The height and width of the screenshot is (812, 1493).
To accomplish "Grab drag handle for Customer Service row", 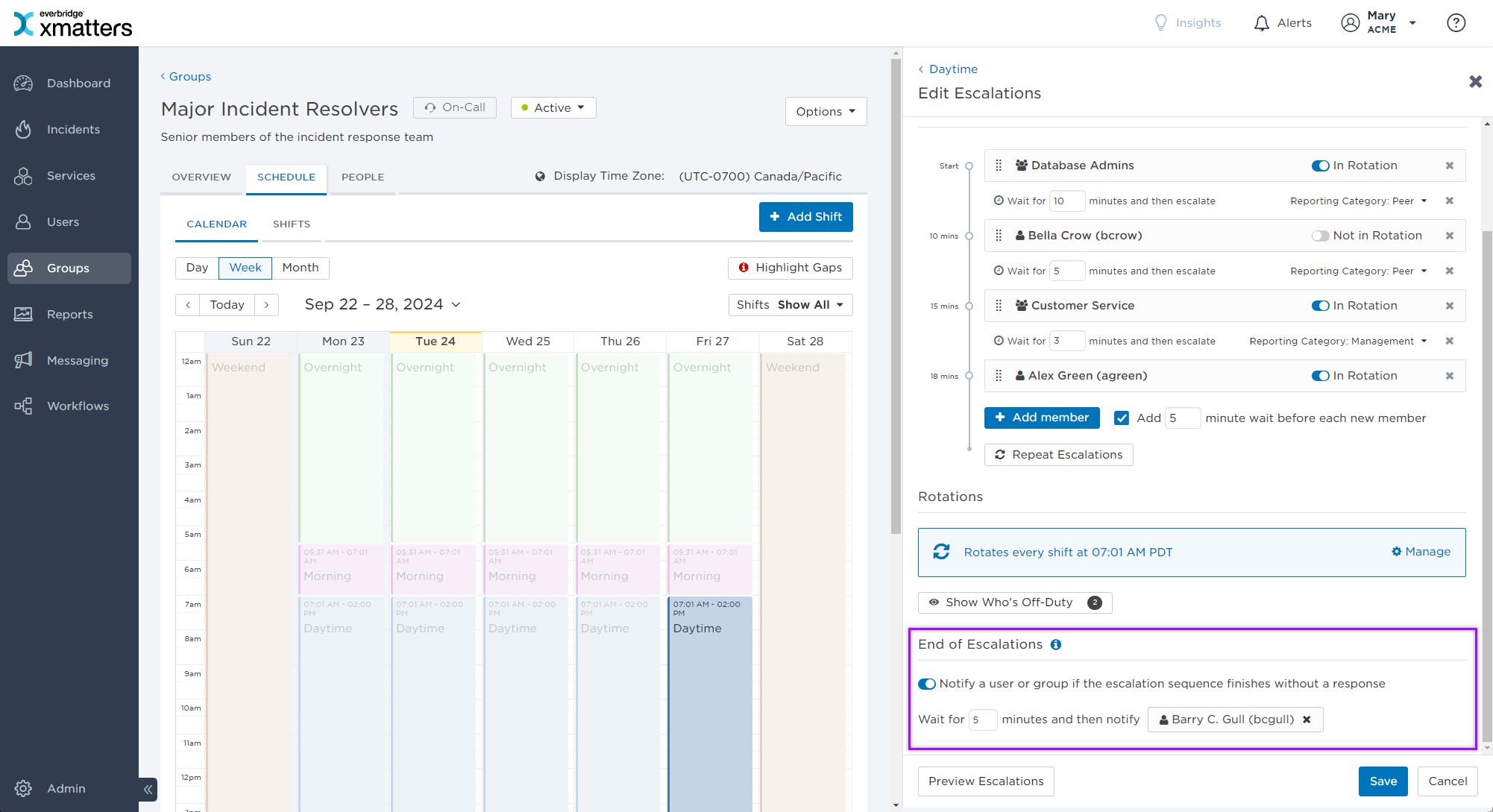I will click(999, 306).
